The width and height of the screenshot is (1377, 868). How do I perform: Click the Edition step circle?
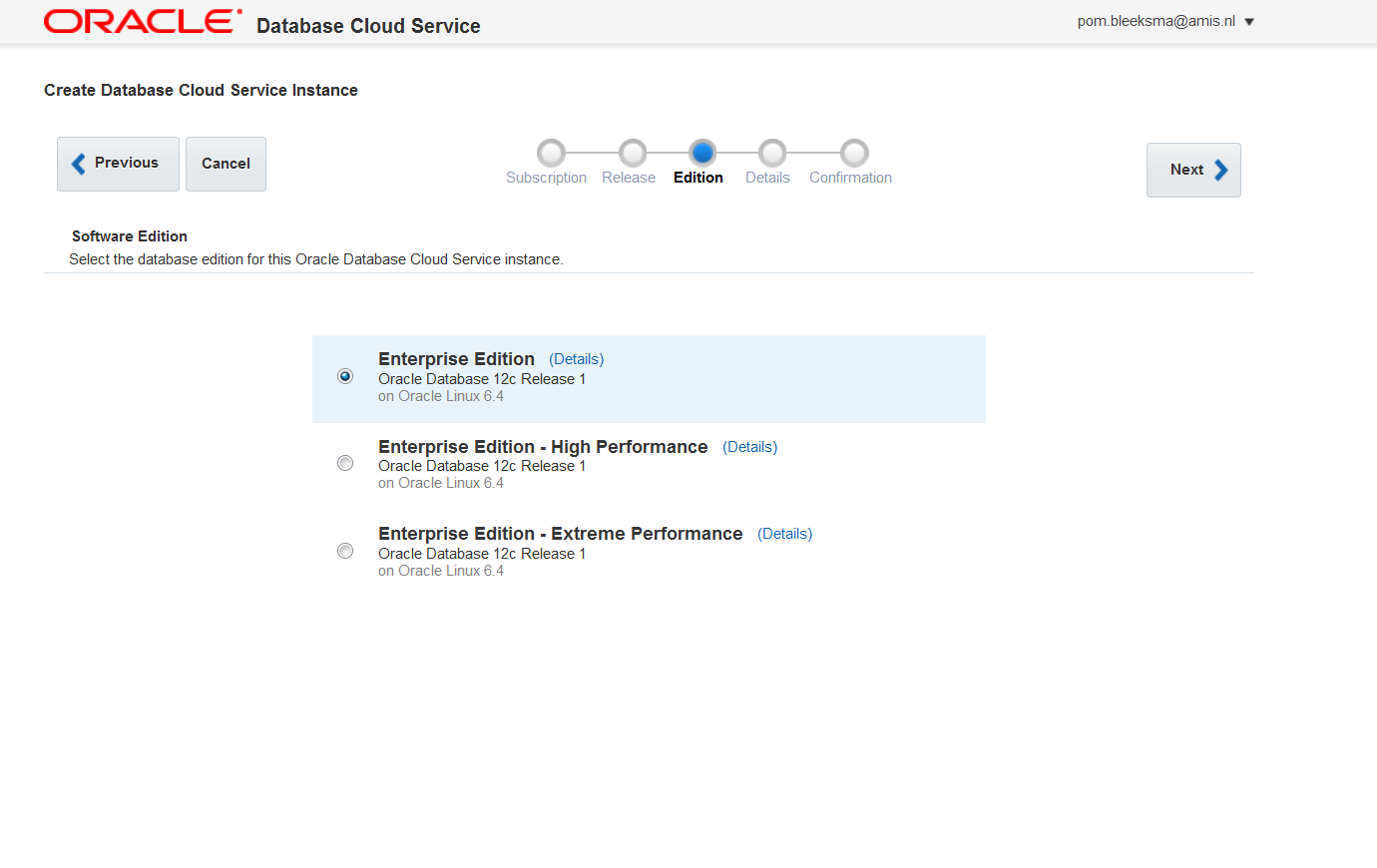(x=702, y=153)
